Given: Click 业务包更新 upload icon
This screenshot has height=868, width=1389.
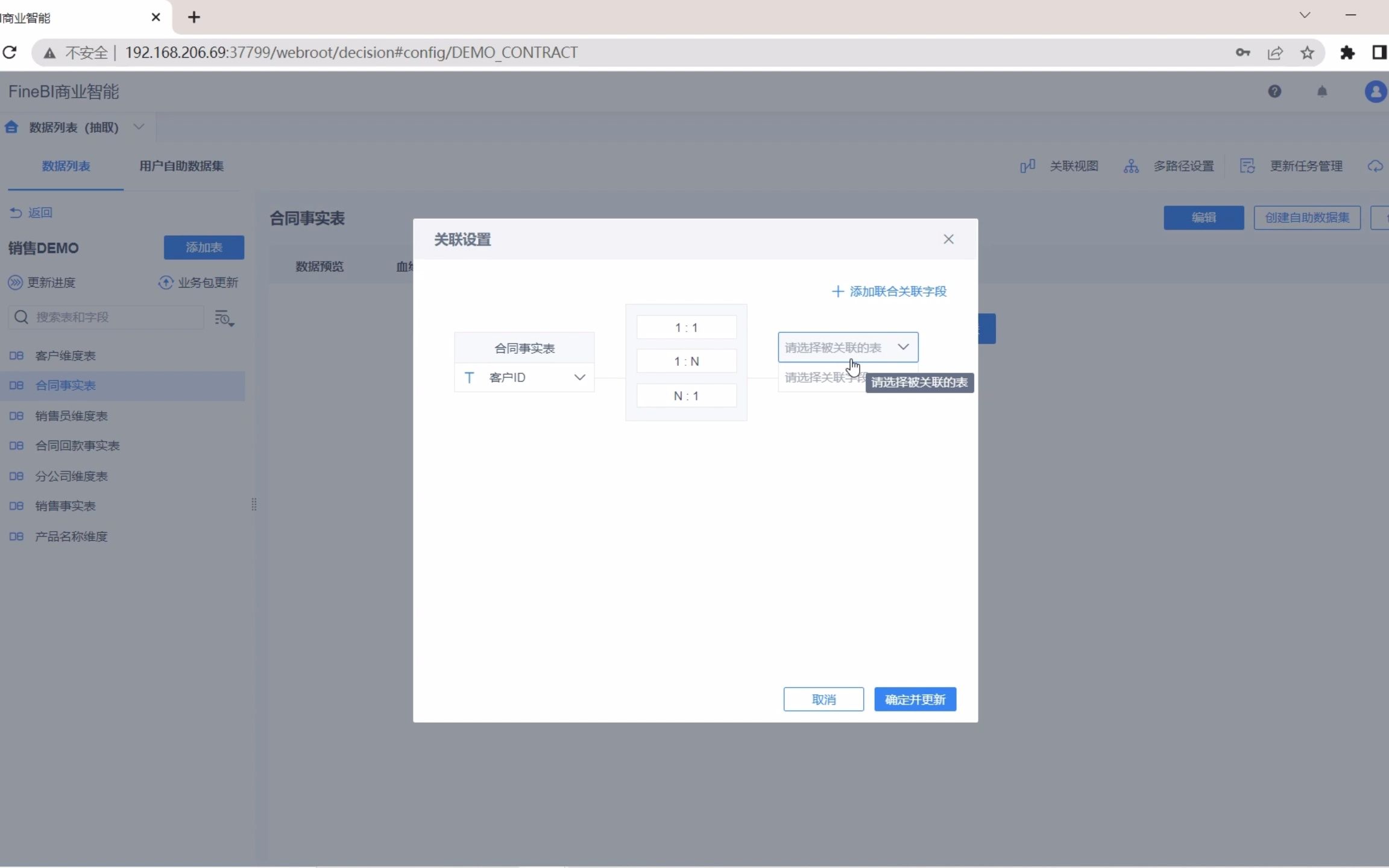Looking at the screenshot, I should click(165, 283).
